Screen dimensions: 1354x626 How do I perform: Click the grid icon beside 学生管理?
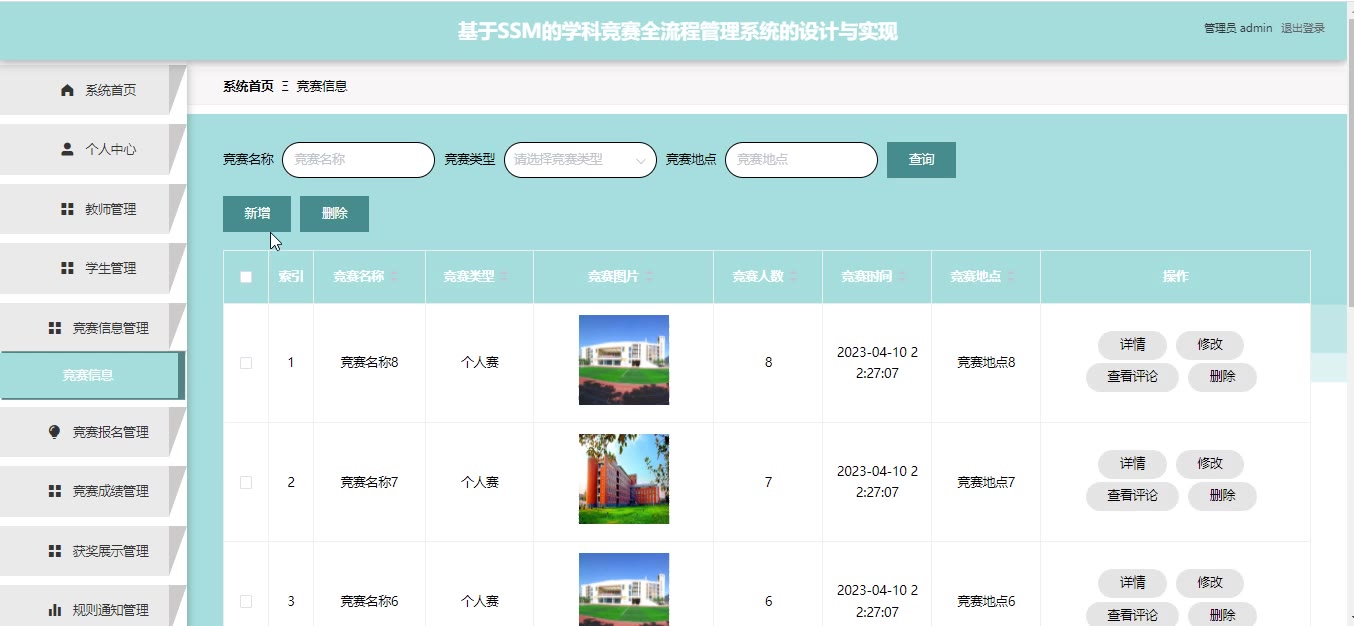(x=68, y=268)
